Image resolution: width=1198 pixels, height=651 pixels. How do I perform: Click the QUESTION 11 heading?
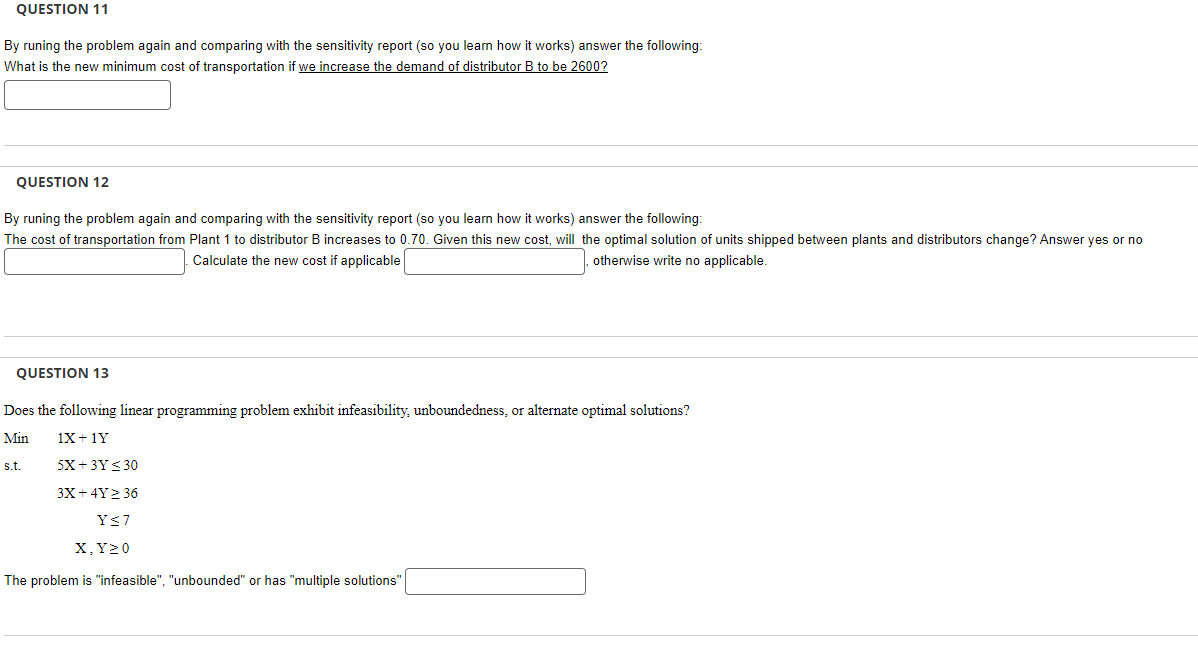click(62, 9)
